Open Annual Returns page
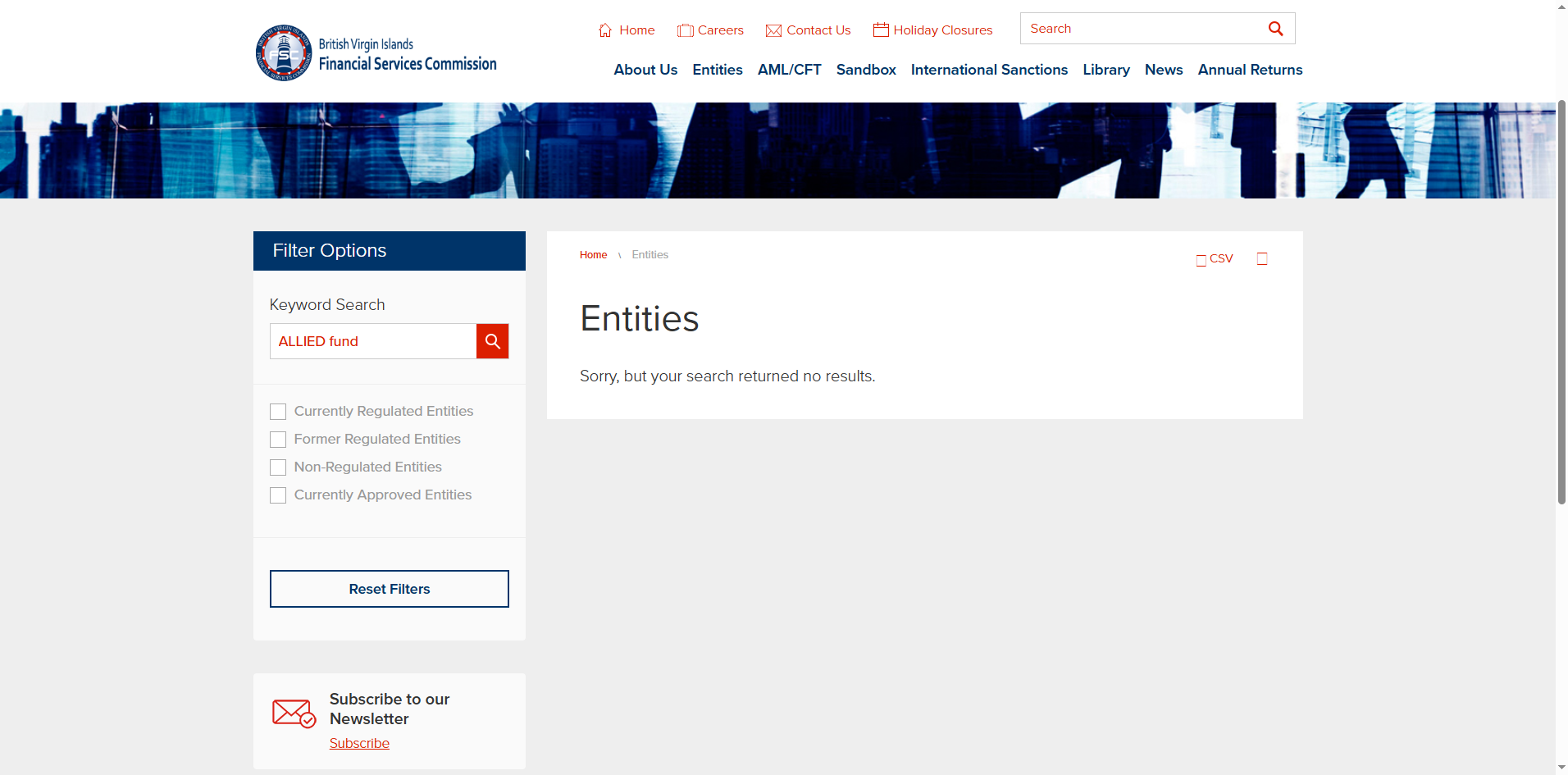Viewport: 1568px width, 775px height. coord(1250,70)
